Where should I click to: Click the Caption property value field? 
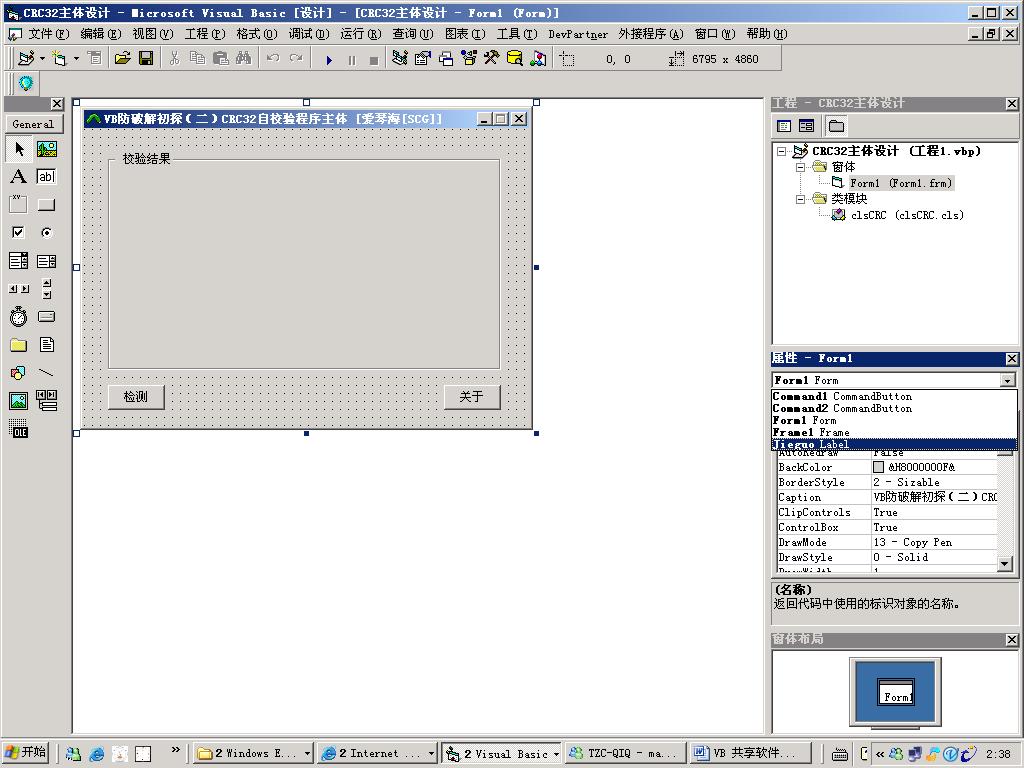click(935, 497)
